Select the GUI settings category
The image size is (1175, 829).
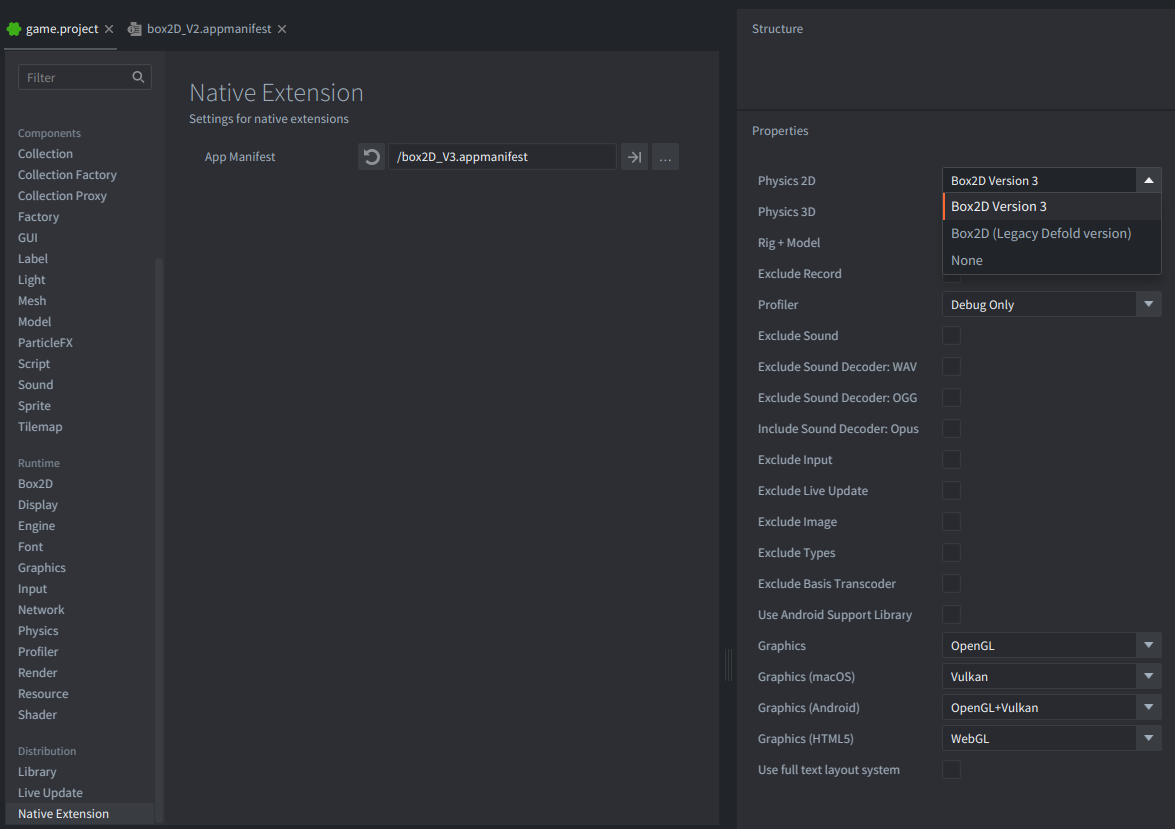point(28,238)
